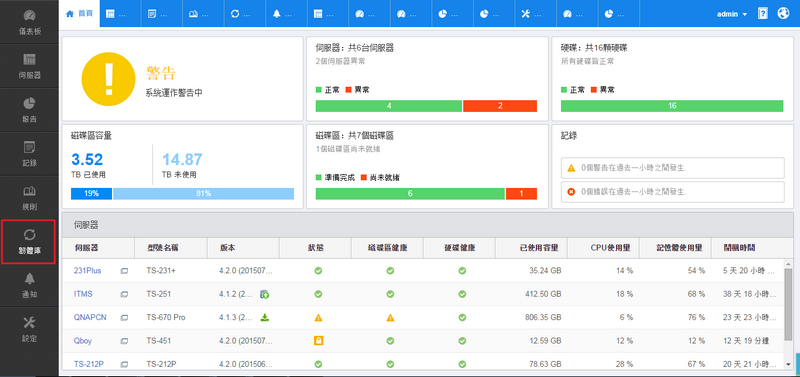800x377 pixels.
Task: Open the ITMS server link
Action: (x=83, y=294)
